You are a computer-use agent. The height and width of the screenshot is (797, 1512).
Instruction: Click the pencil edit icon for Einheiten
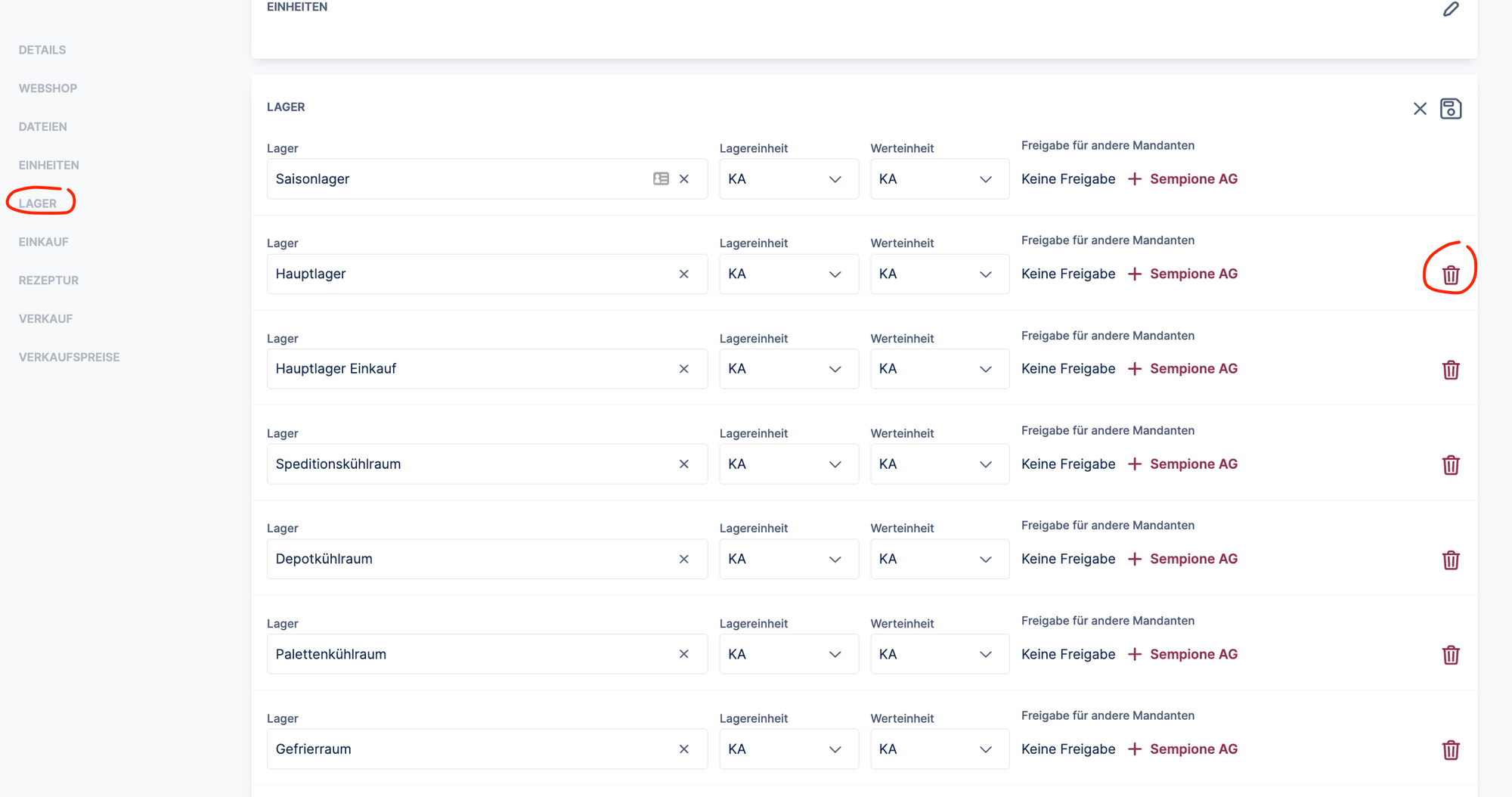[x=1450, y=9]
